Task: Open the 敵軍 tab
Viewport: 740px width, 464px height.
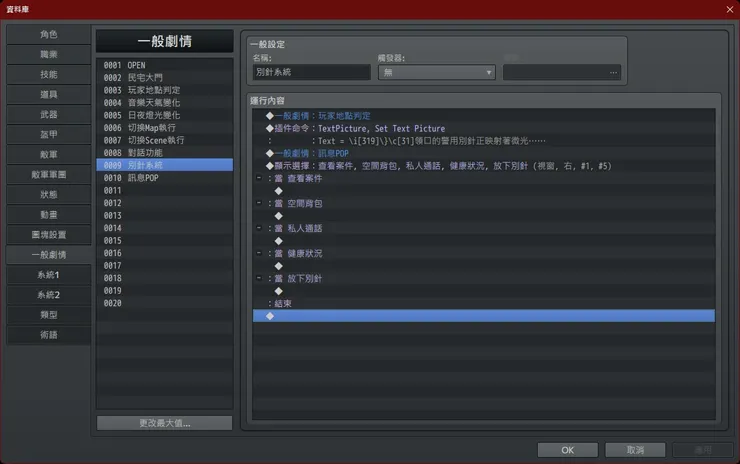Action: [49, 155]
